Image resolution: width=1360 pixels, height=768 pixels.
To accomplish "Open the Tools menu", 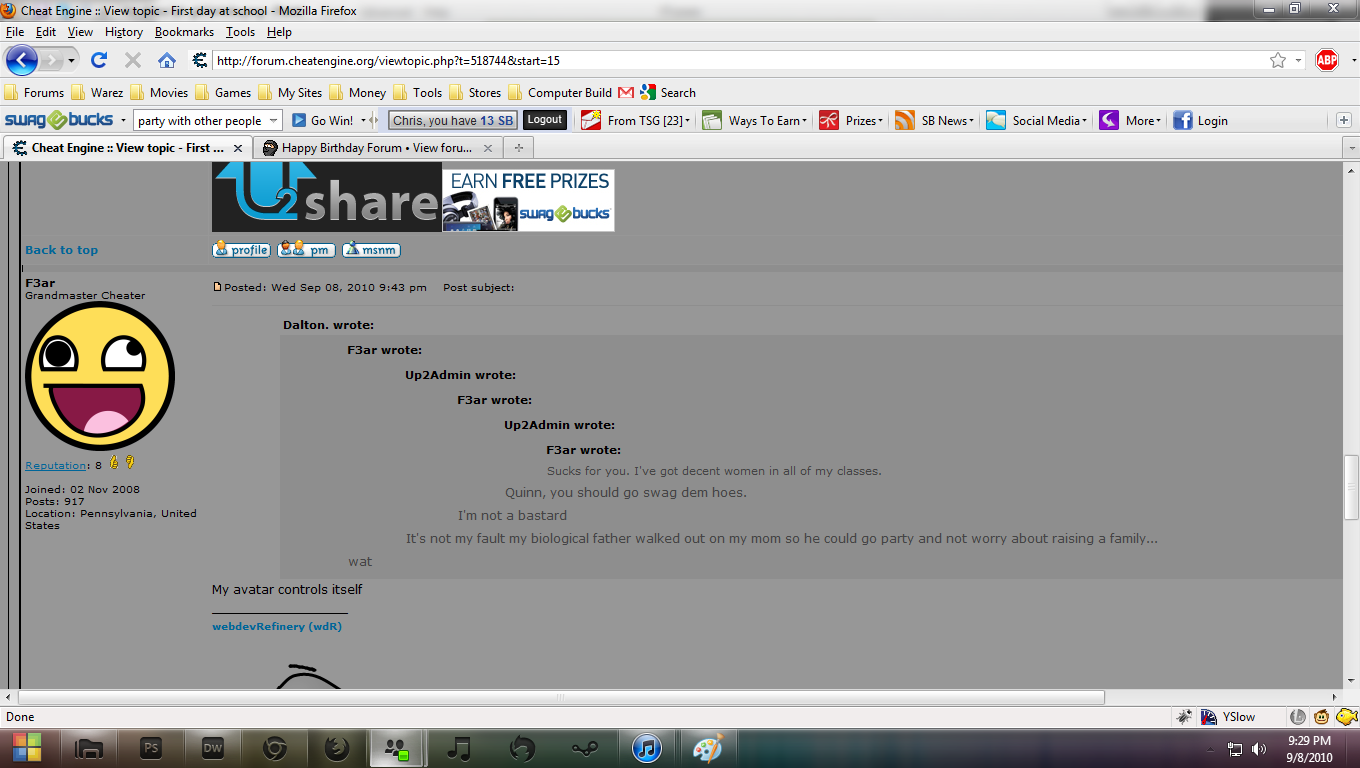I will 240,32.
